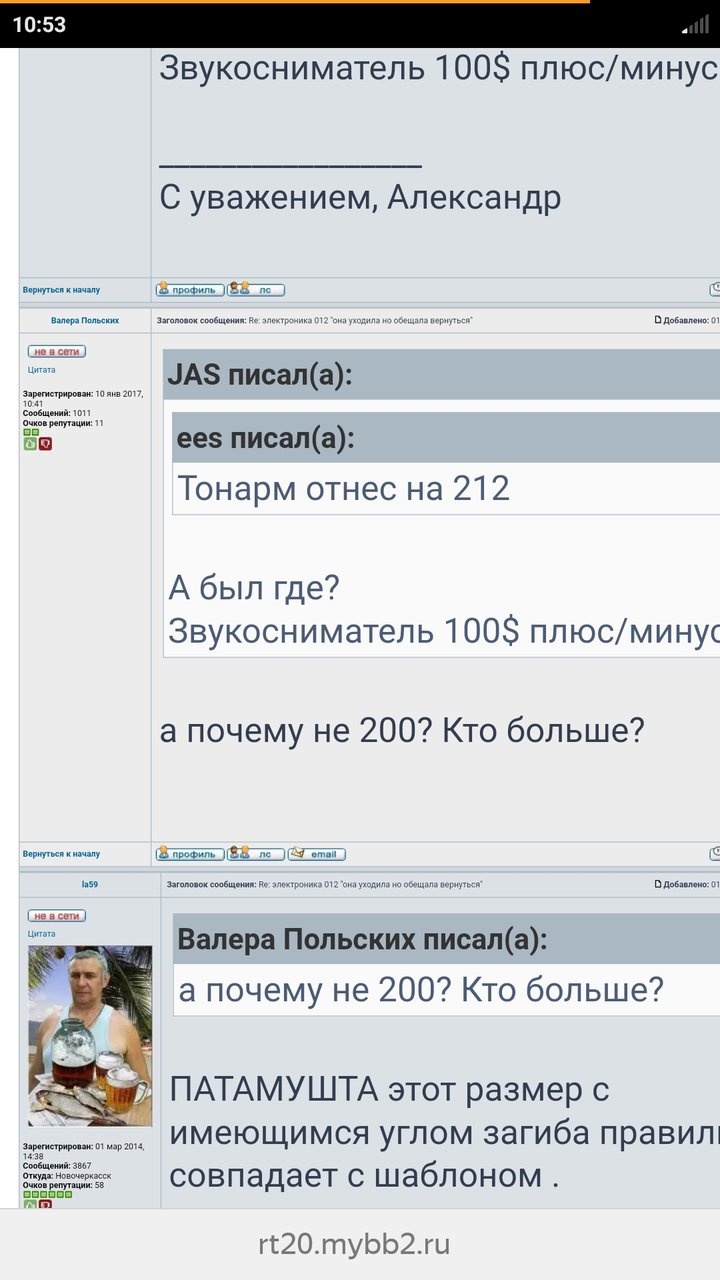This screenshot has width=720, height=1280.
Task: Click 'Сообщений: 1011' in Валера's info
Action: tap(57, 413)
